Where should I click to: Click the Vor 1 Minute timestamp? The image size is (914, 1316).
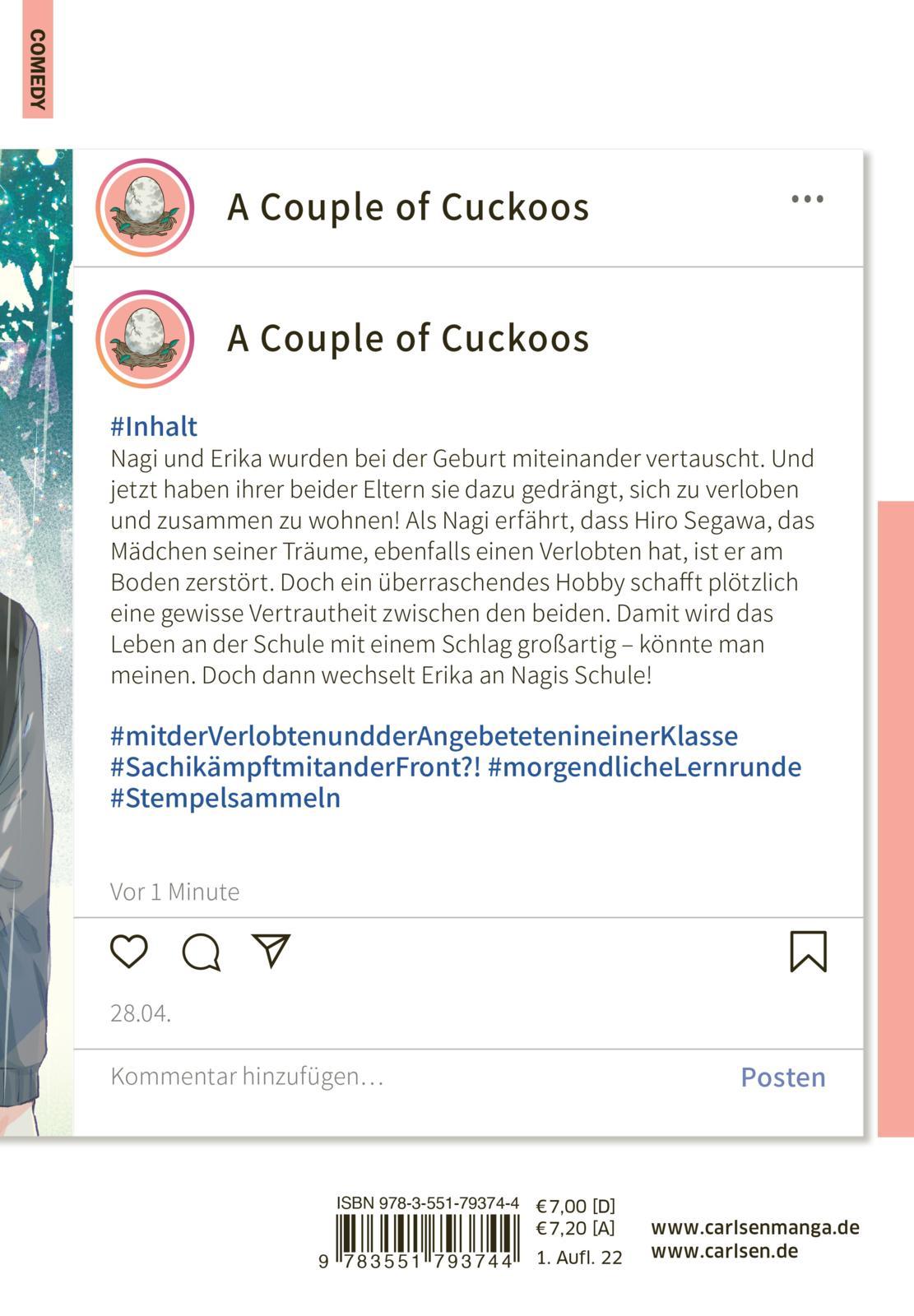[x=175, y=892]
